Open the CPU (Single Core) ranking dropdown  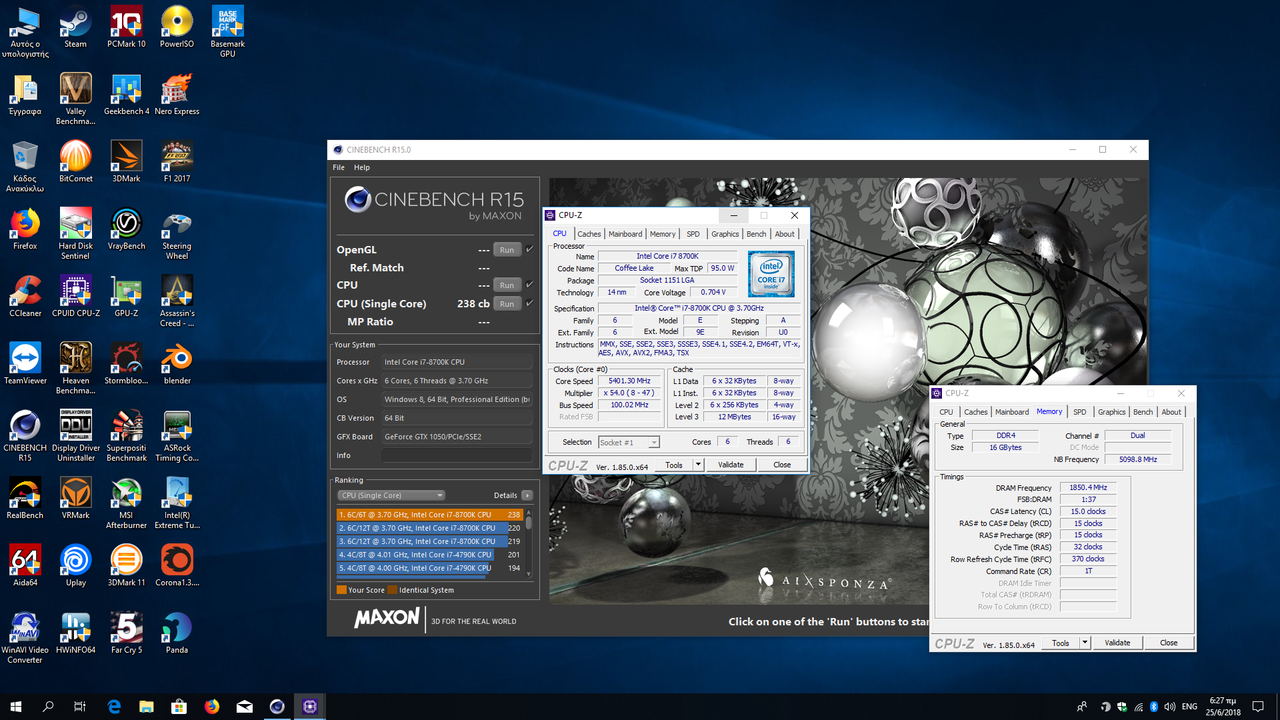391,495
